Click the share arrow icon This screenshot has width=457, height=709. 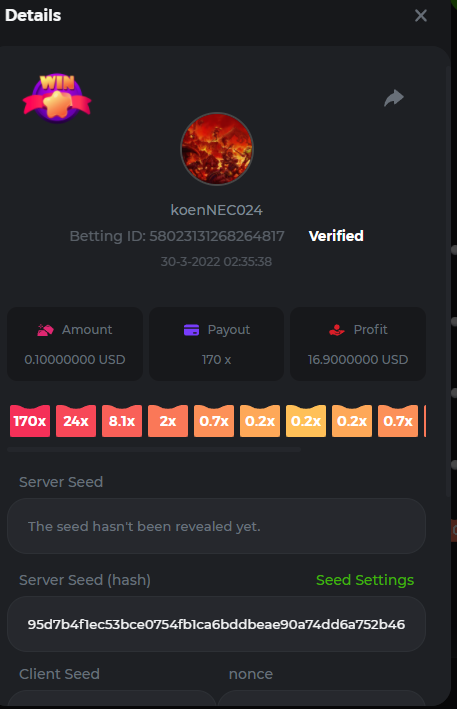[394, 98]
